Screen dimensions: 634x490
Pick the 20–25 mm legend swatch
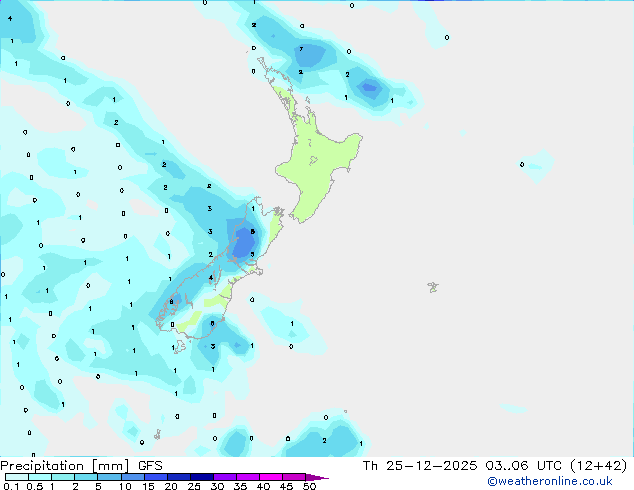[178, 477]
